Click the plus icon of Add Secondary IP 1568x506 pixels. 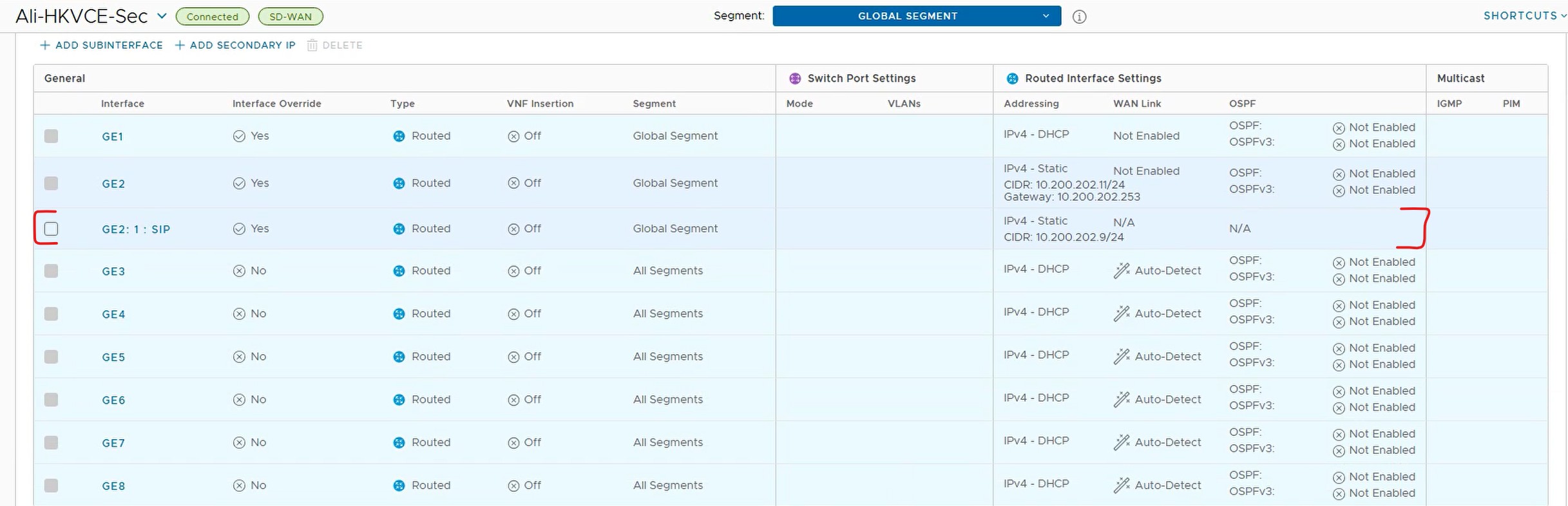(180, 45)
